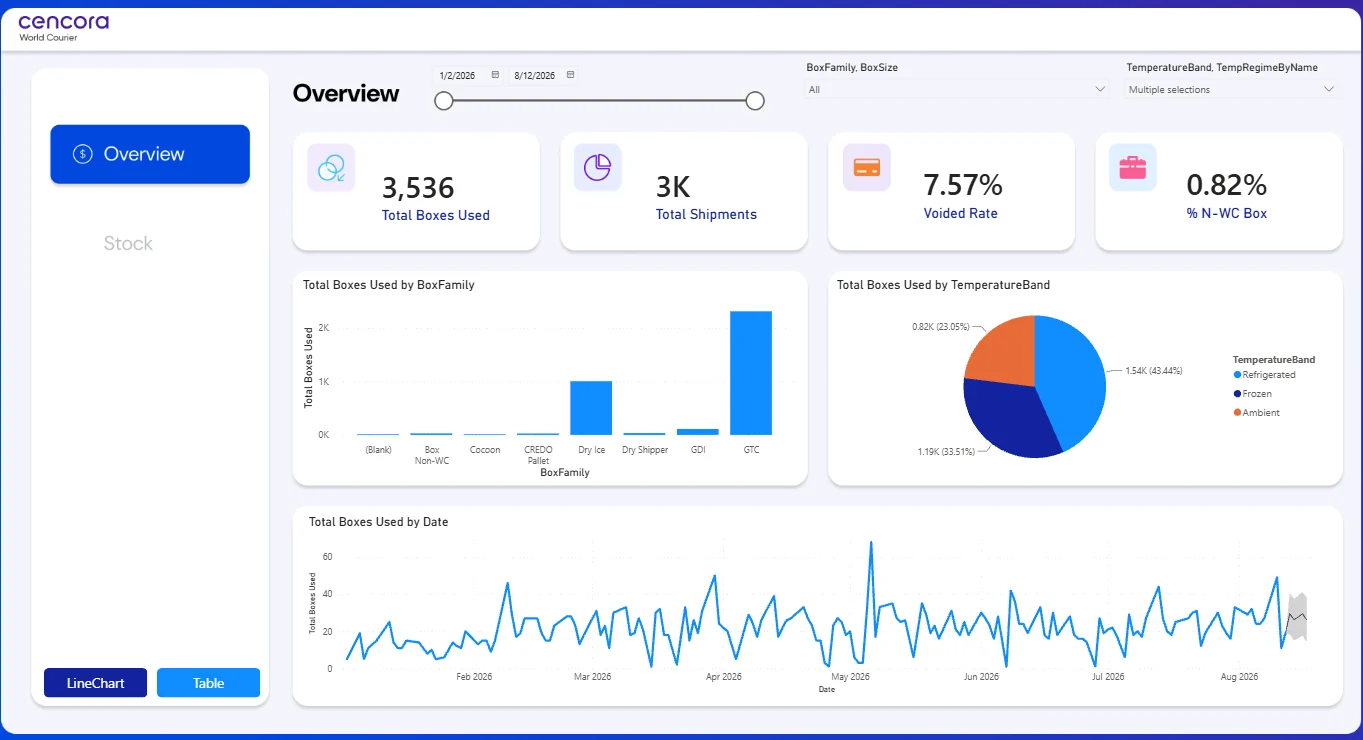
Task: Click the Total Boxes Used card icon
Action: click(331, 167)
